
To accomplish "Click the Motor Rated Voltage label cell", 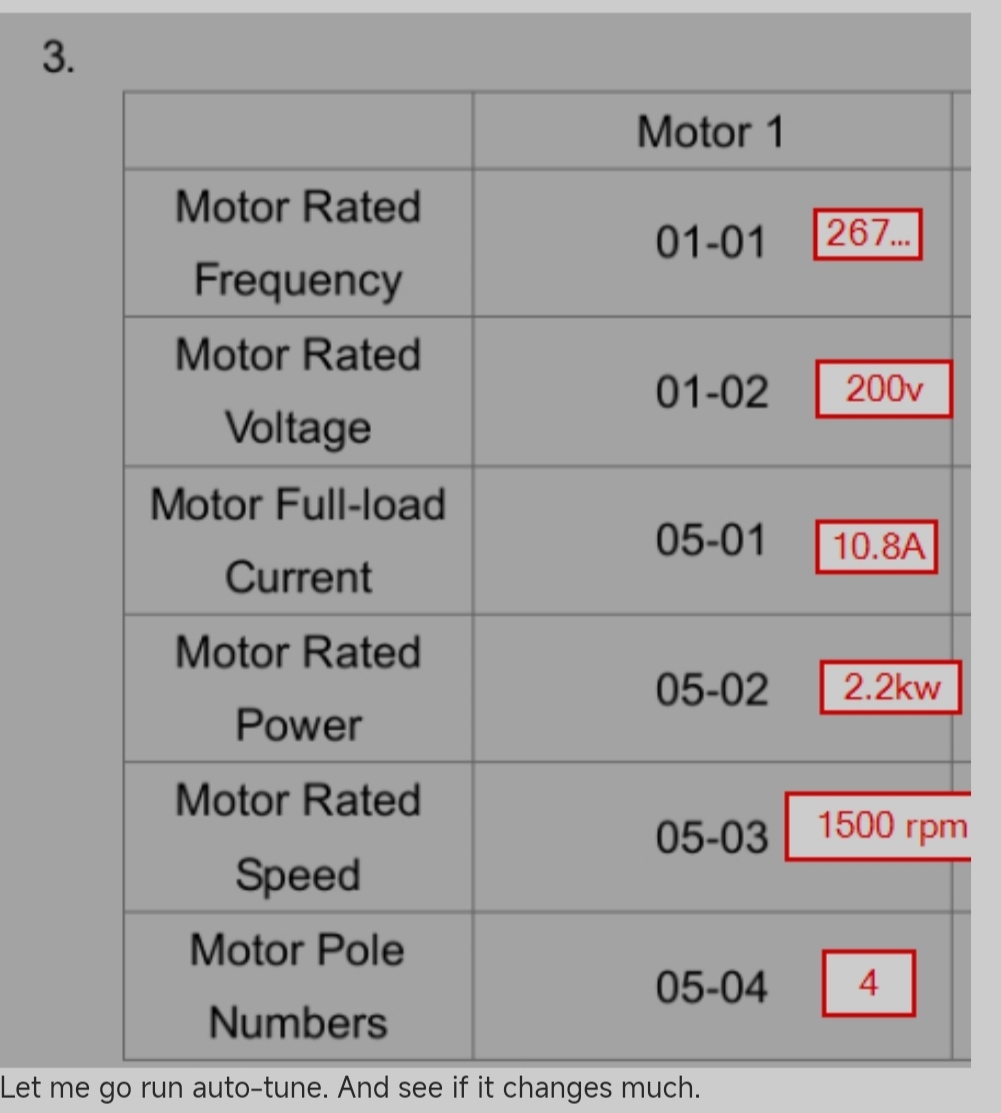I will 298,391.
